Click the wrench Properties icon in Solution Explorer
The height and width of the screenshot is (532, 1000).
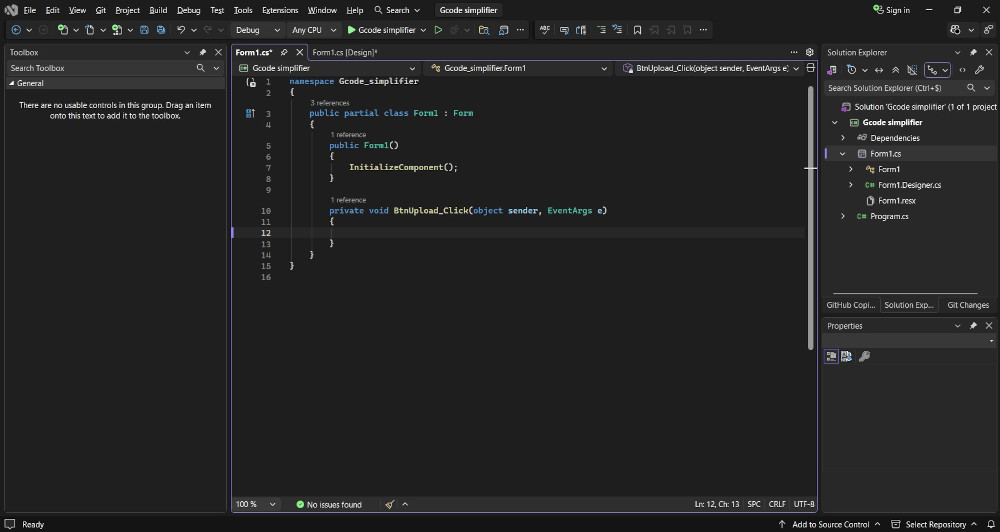click(x=979, y=70)
